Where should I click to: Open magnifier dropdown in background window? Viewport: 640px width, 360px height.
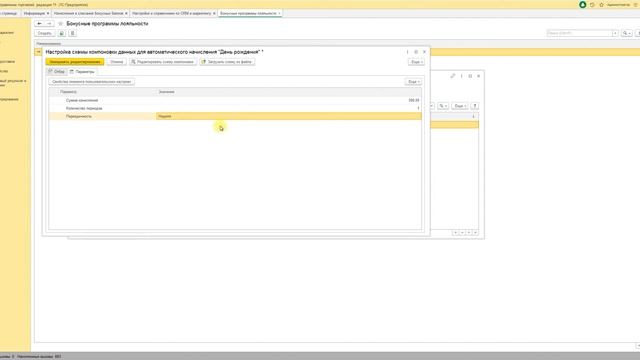click(x=443, y=106)
